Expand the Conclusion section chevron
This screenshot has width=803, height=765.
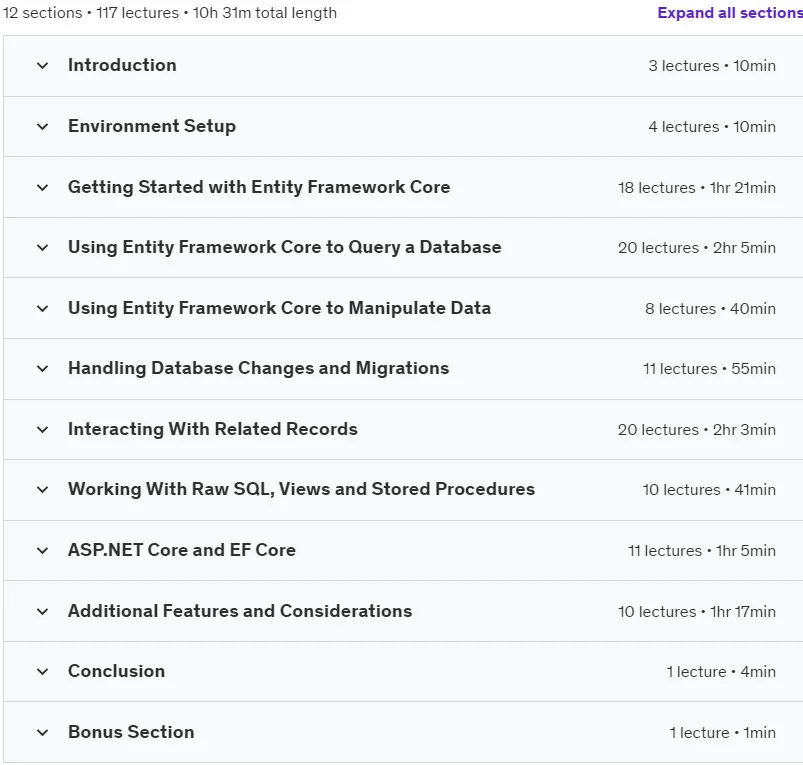click(43, 671)
